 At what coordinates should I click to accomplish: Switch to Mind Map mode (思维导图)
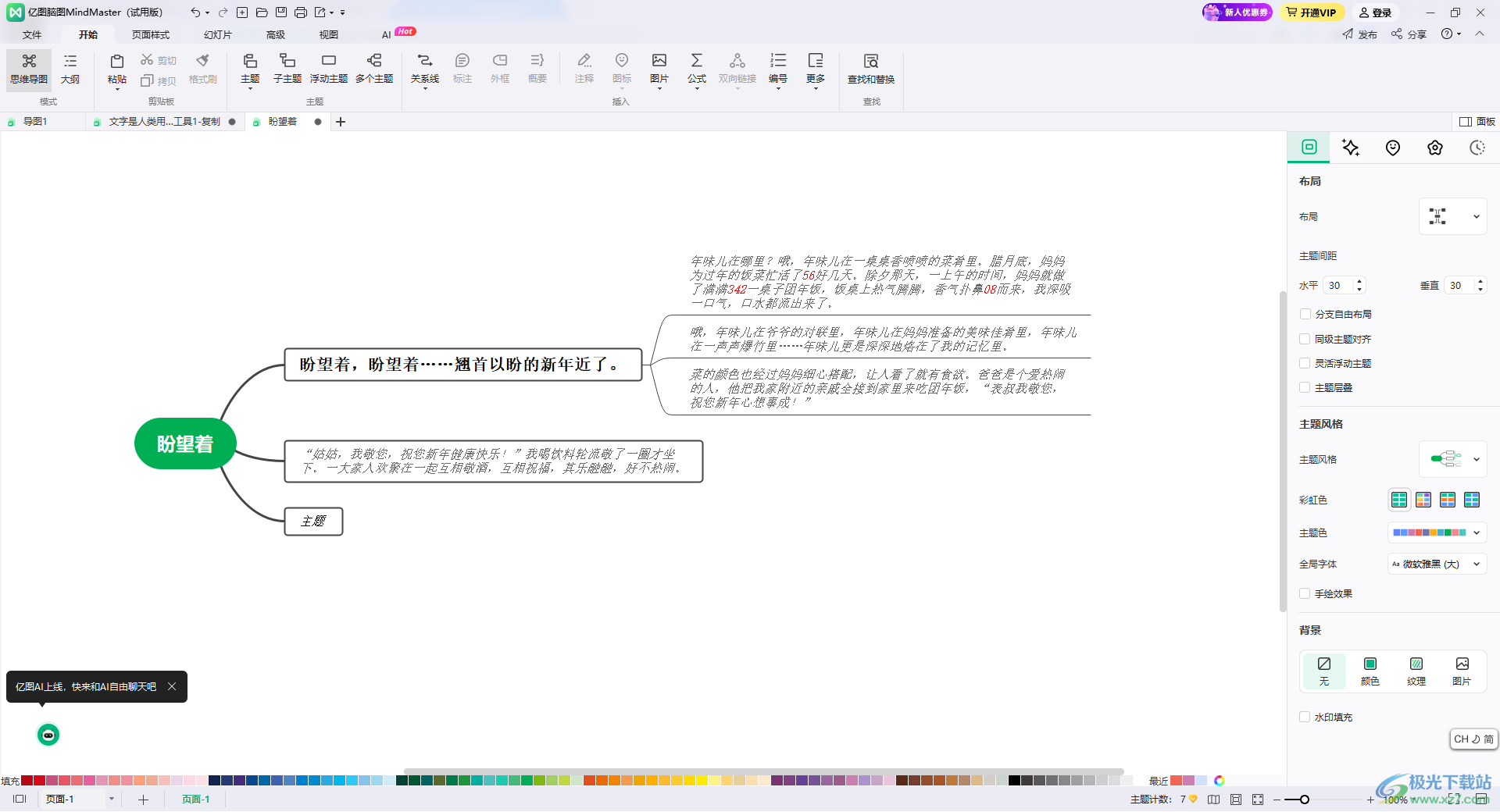(x=29, y=69)
